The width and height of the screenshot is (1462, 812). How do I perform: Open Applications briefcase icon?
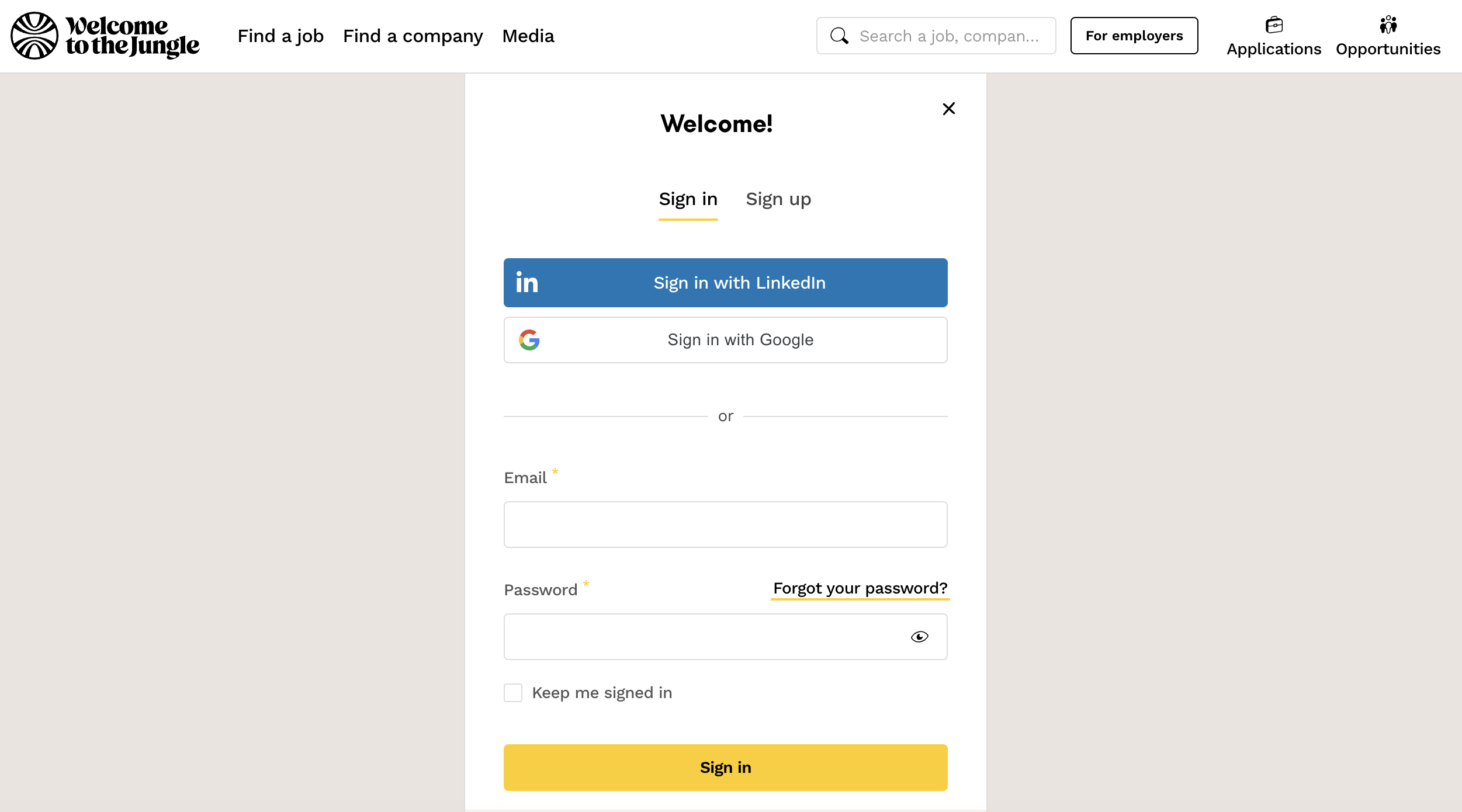click(x=1274, y=25)
